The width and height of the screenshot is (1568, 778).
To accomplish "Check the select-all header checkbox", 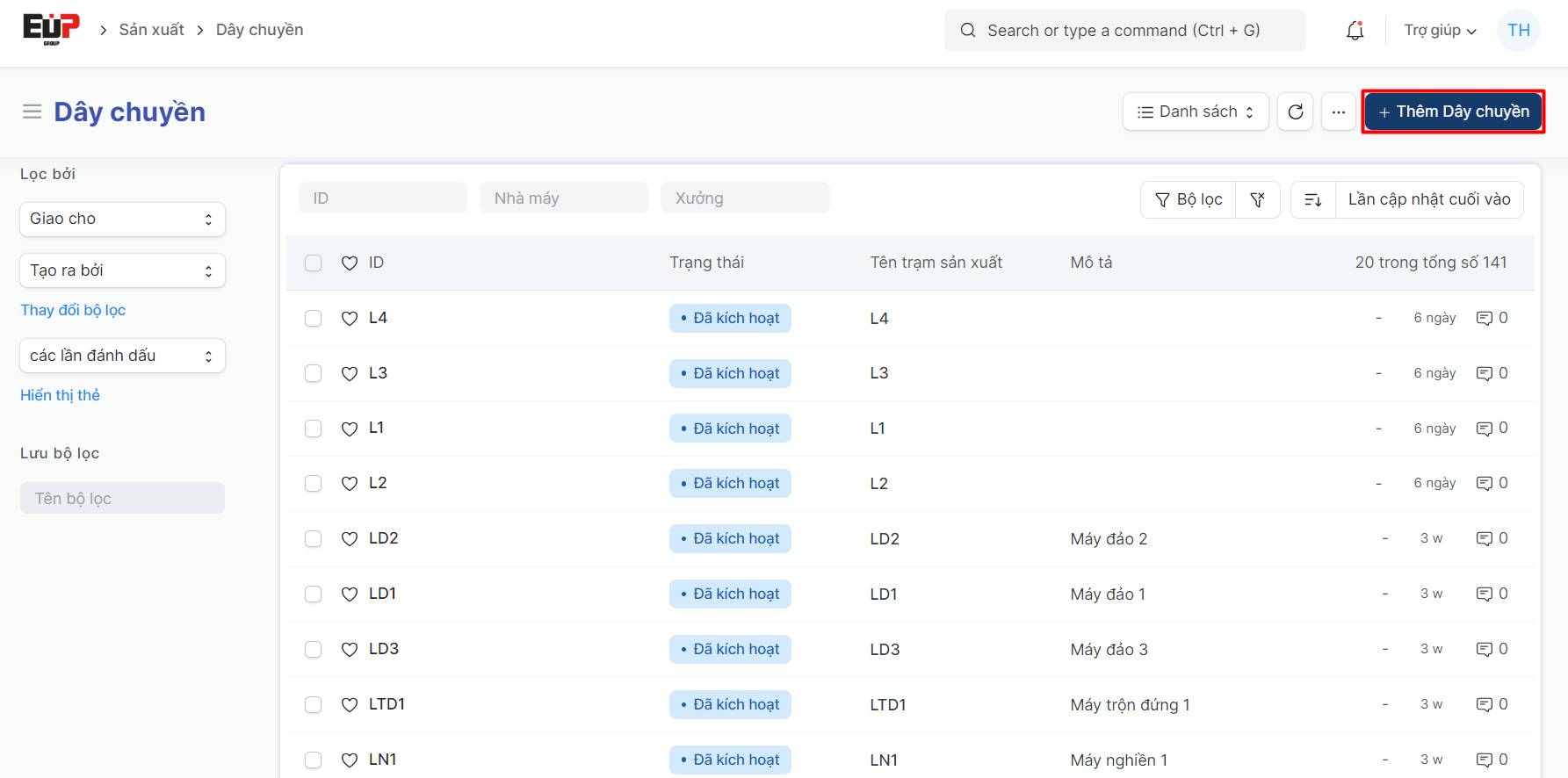I will pos(313,263).
